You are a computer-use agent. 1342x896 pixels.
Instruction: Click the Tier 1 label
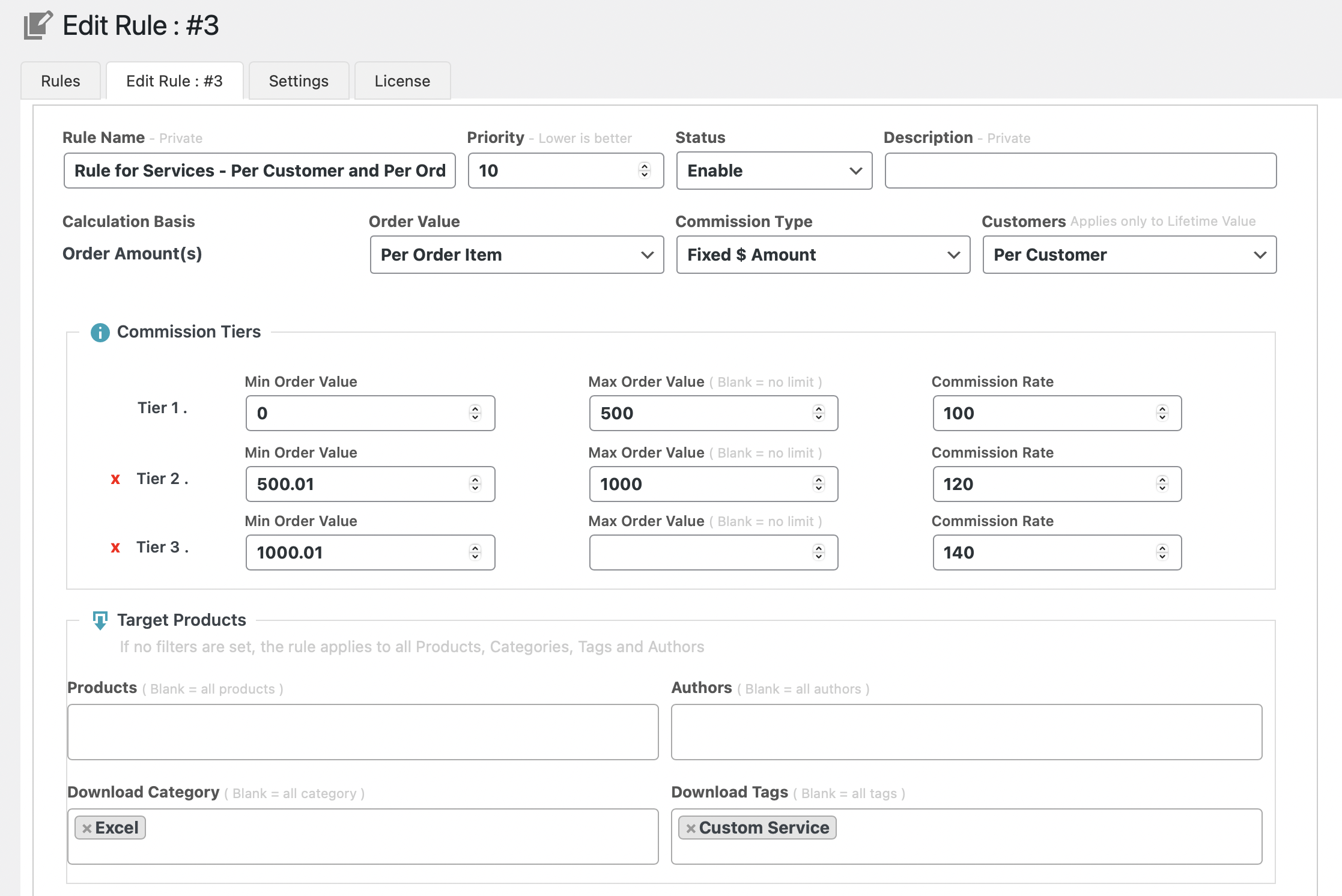[x=162, y=408]
